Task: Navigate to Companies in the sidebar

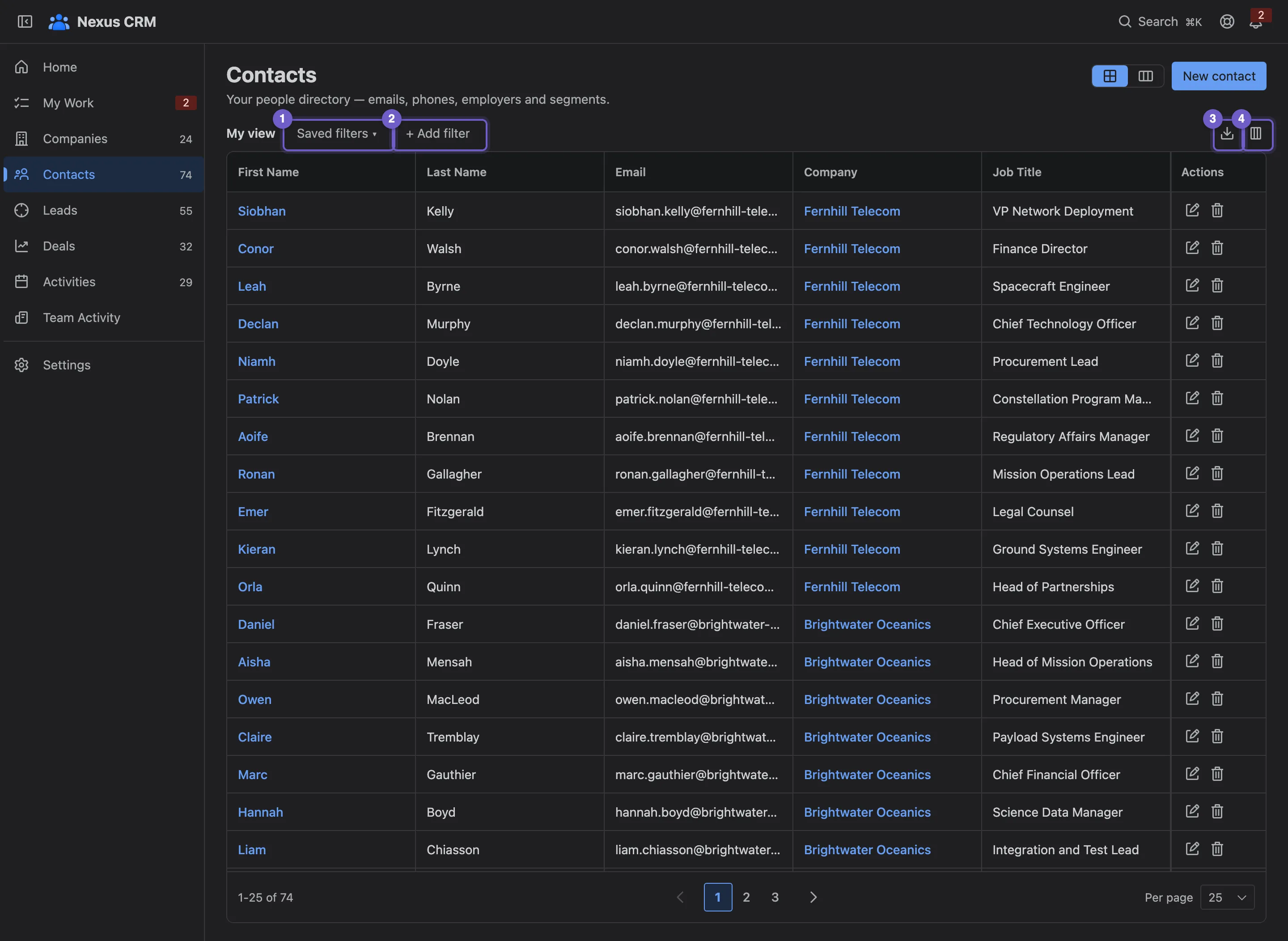Action: point(104,139)
